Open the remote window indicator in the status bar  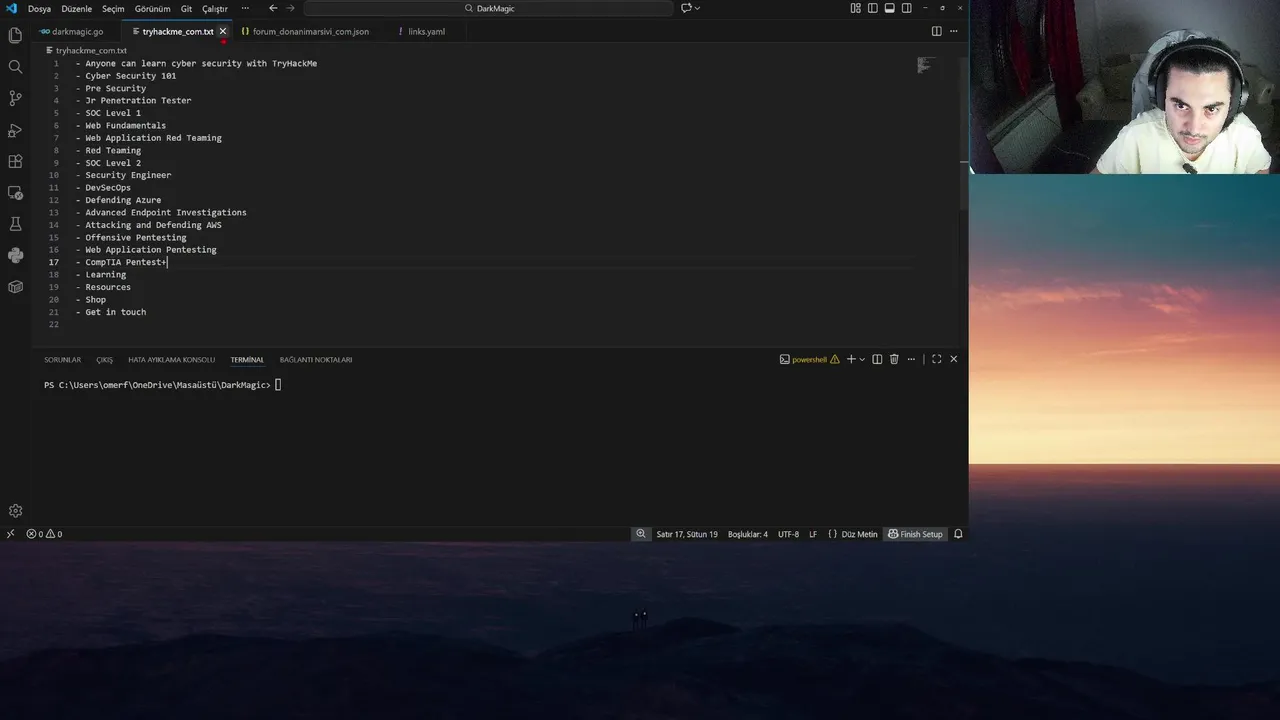(x=10, y=534)
